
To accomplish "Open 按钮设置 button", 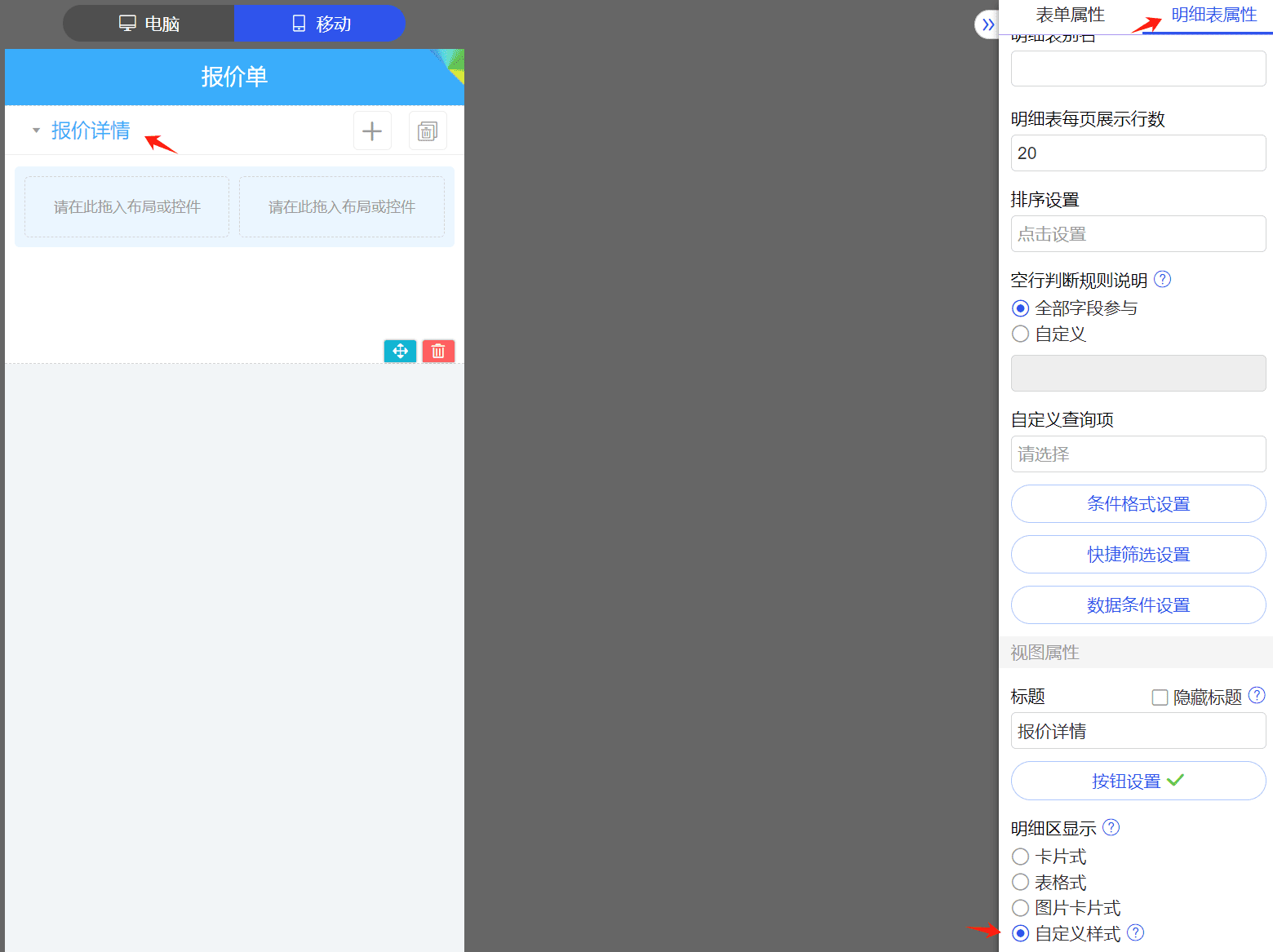I will click(x=1138, y=781).
